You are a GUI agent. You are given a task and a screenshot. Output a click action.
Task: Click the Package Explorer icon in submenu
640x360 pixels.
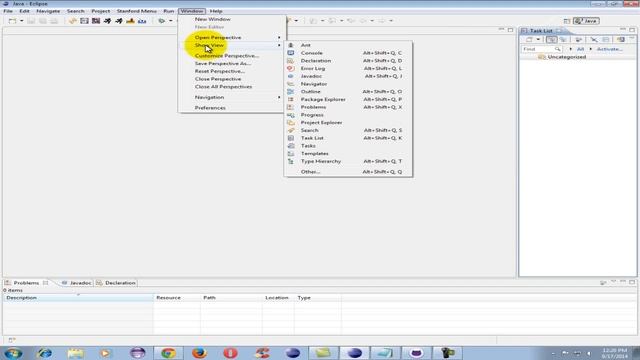point(291,100)
